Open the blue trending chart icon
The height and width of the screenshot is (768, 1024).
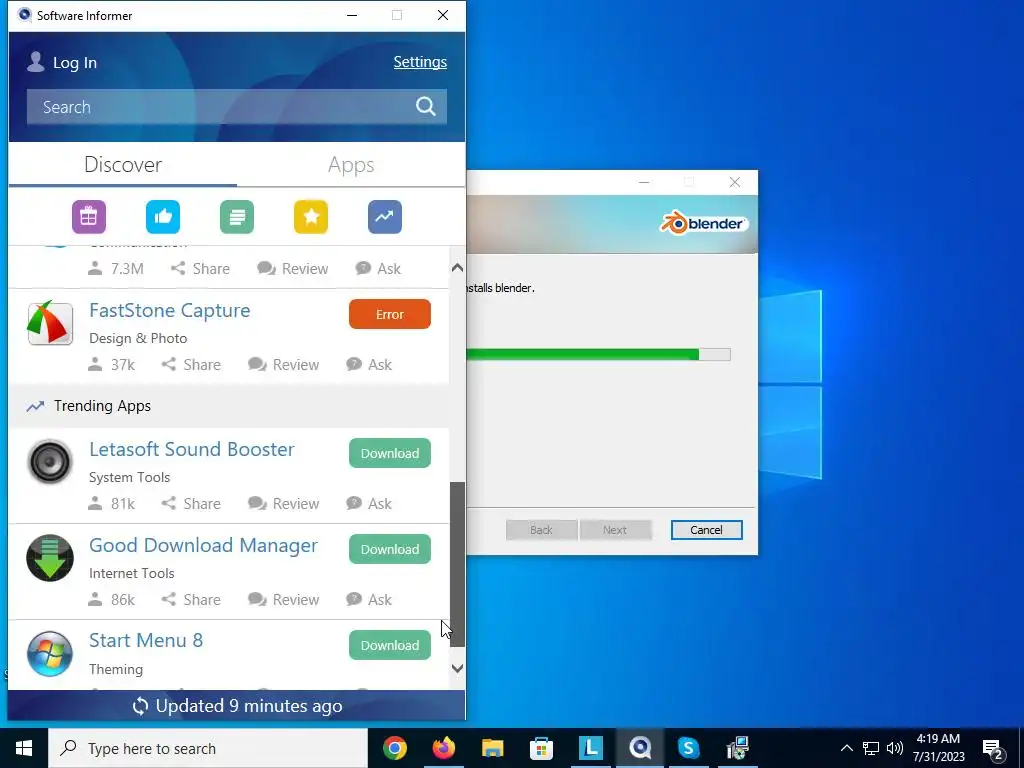pos(385,217)
